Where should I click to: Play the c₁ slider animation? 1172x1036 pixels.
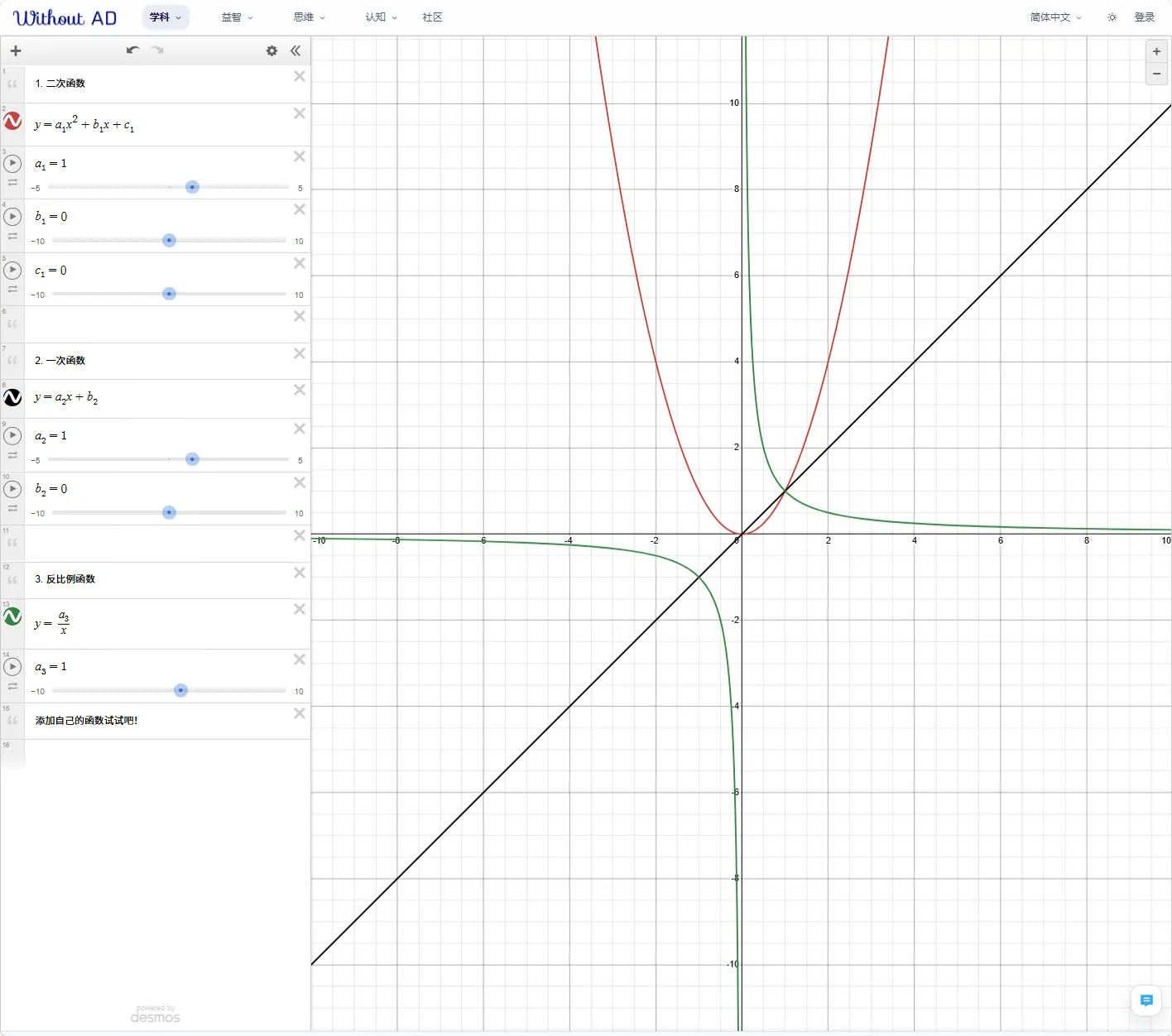(x=12, y=270)
